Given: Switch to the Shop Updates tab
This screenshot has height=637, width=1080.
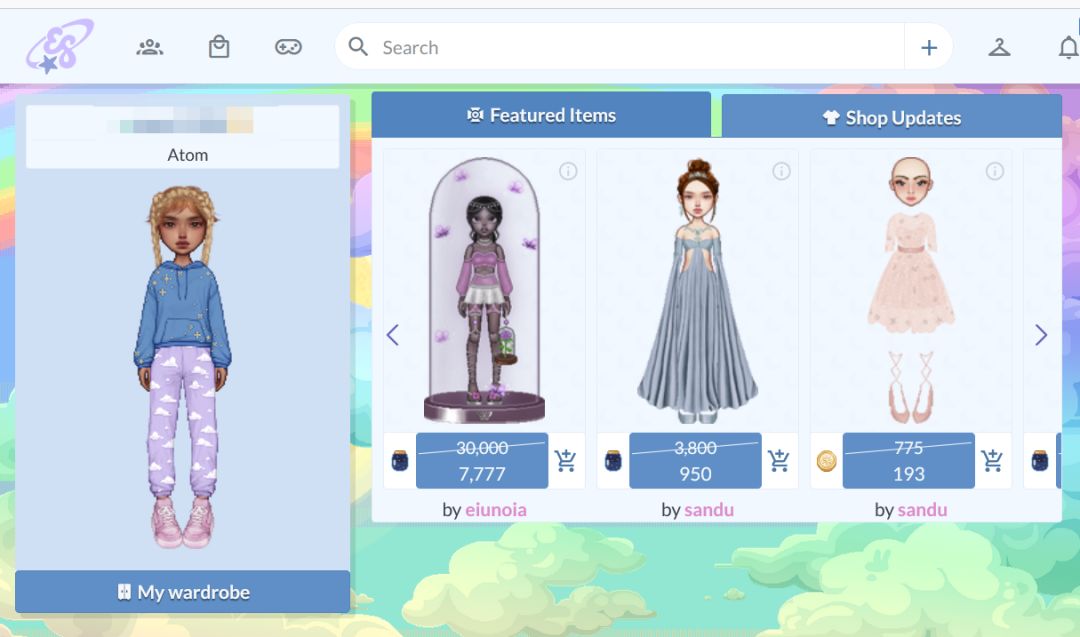Looking at the screenshot, I should [892, 117].
